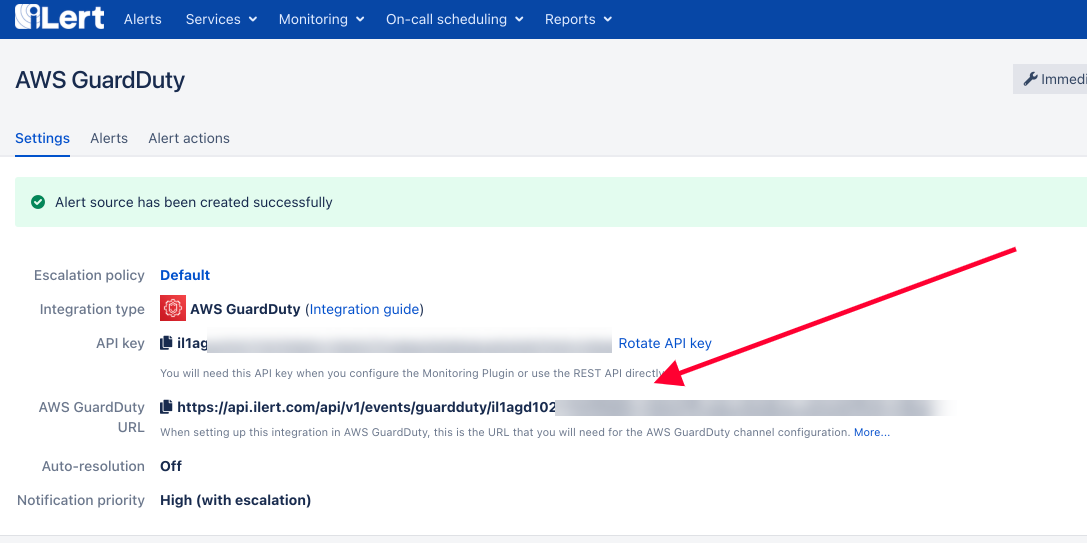This screenshot has width=1087, height=543.
Task: Click the iLert logo
Action: pos(60,17)
